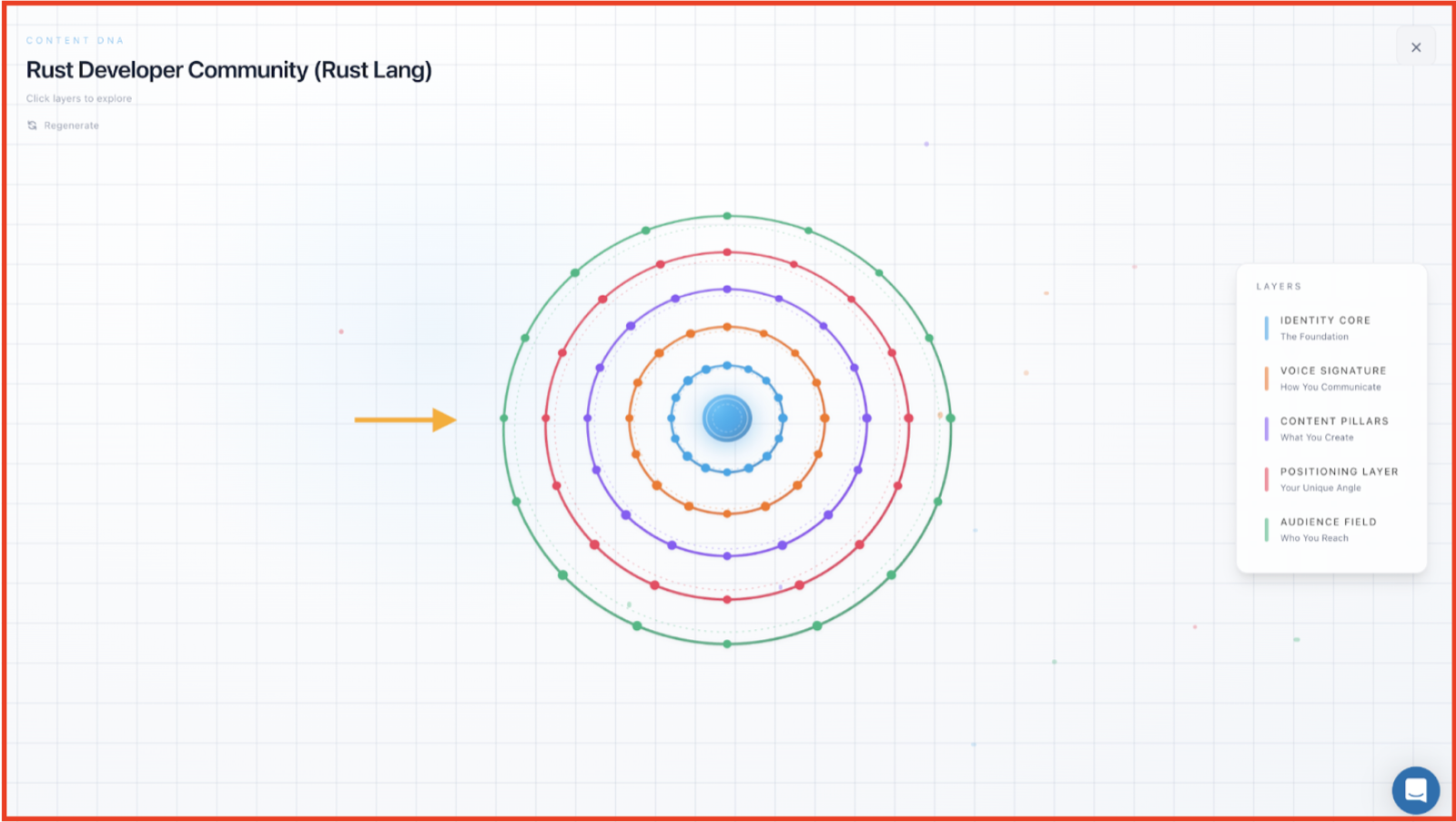
Task: Click the "CONTENT DNA" label
Action: pos(76,40)
